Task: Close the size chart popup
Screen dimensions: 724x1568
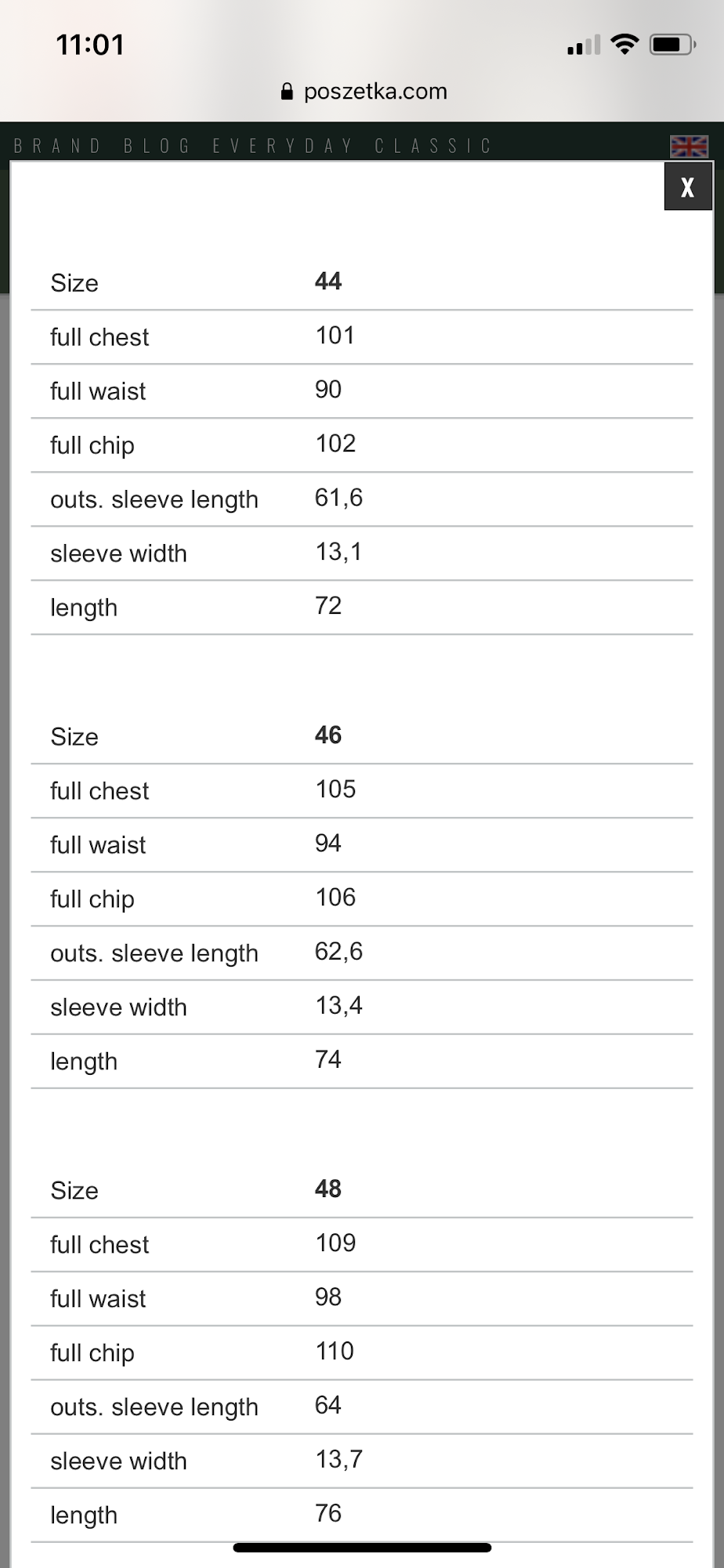Action: (687, 187)
